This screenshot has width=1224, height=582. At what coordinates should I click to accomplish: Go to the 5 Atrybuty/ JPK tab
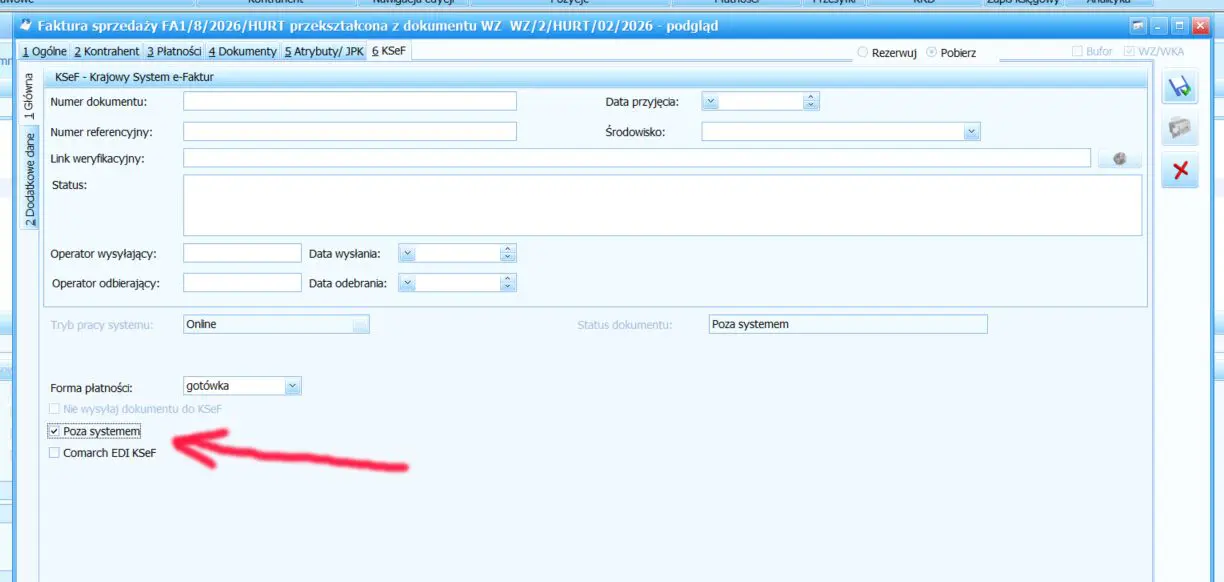pyautogui.click(x=324, y=51)
